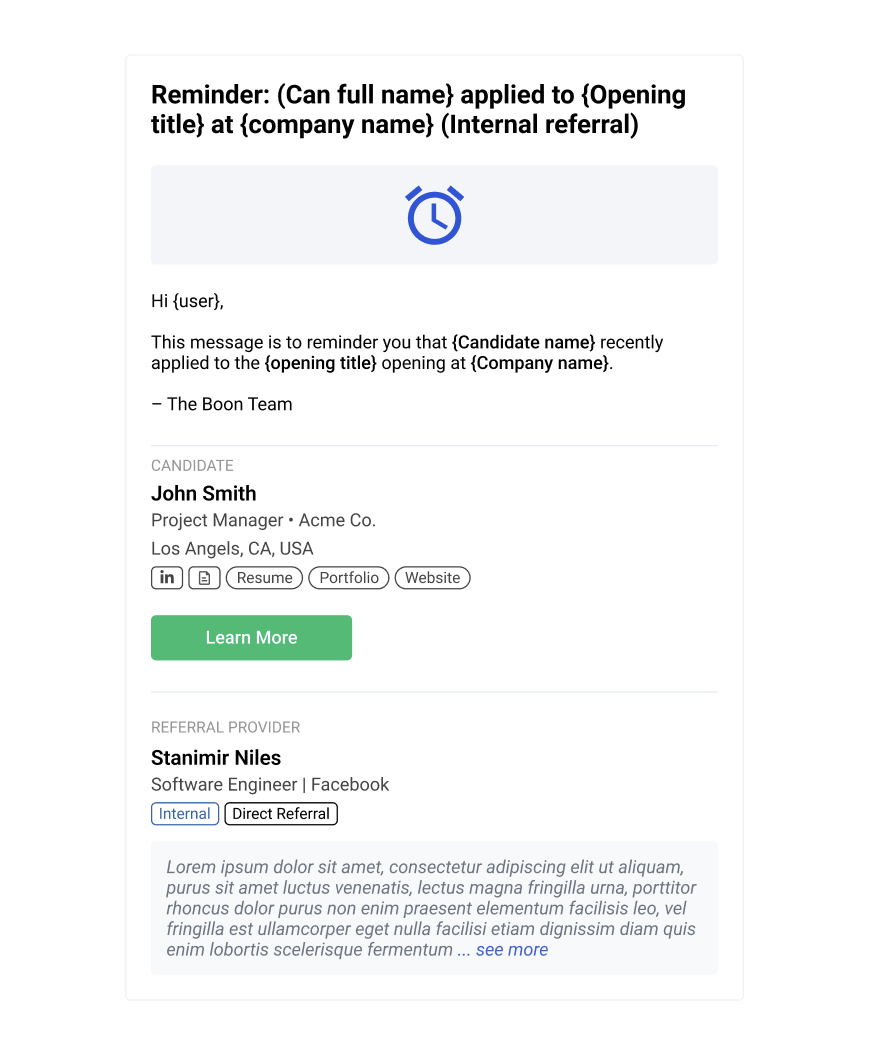Click the Internal tag badge
The height and width of the screenshot is (1064, 882).
pyautogui.click(x=185, y=814)
